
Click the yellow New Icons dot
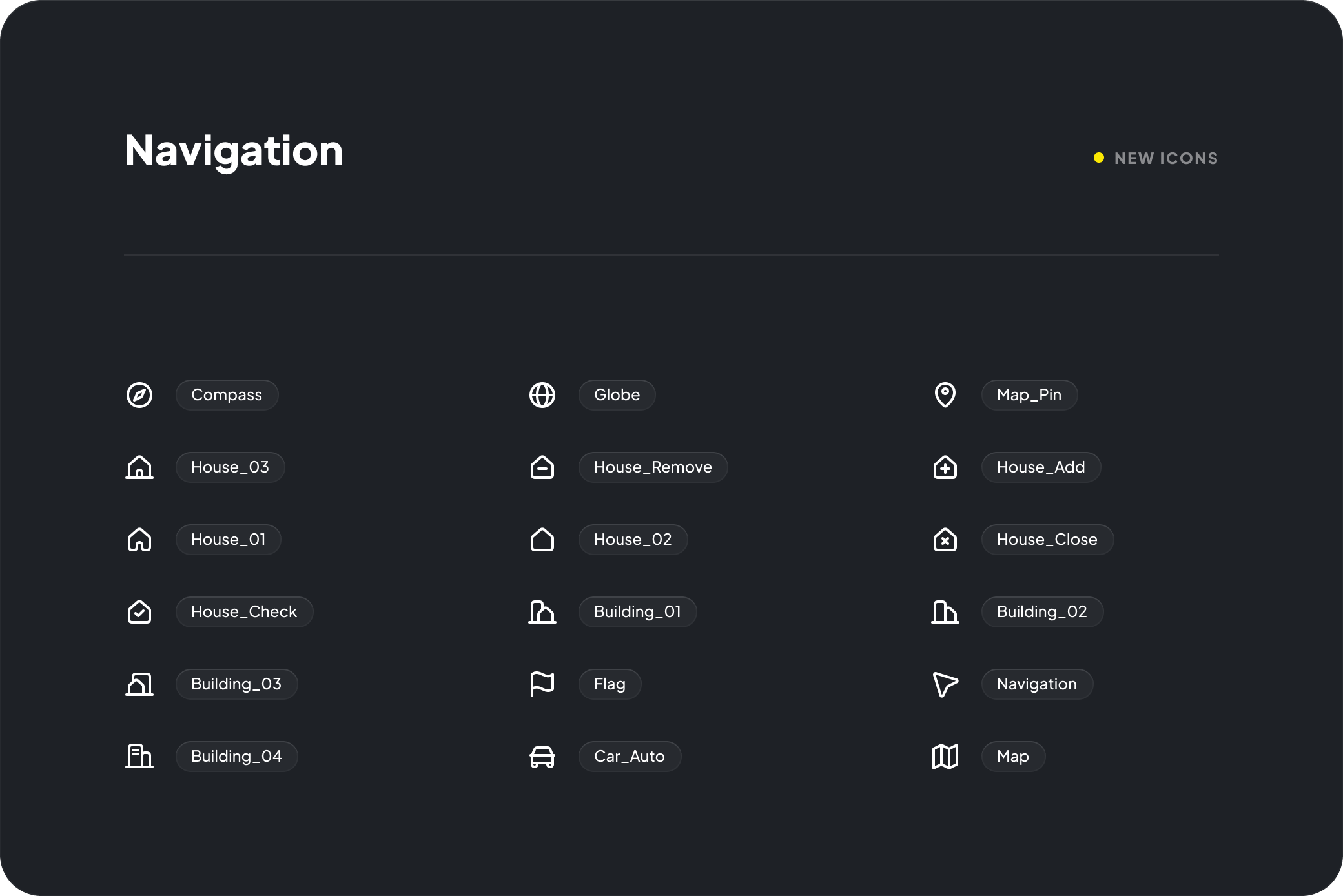click(x=1099, y=158)
